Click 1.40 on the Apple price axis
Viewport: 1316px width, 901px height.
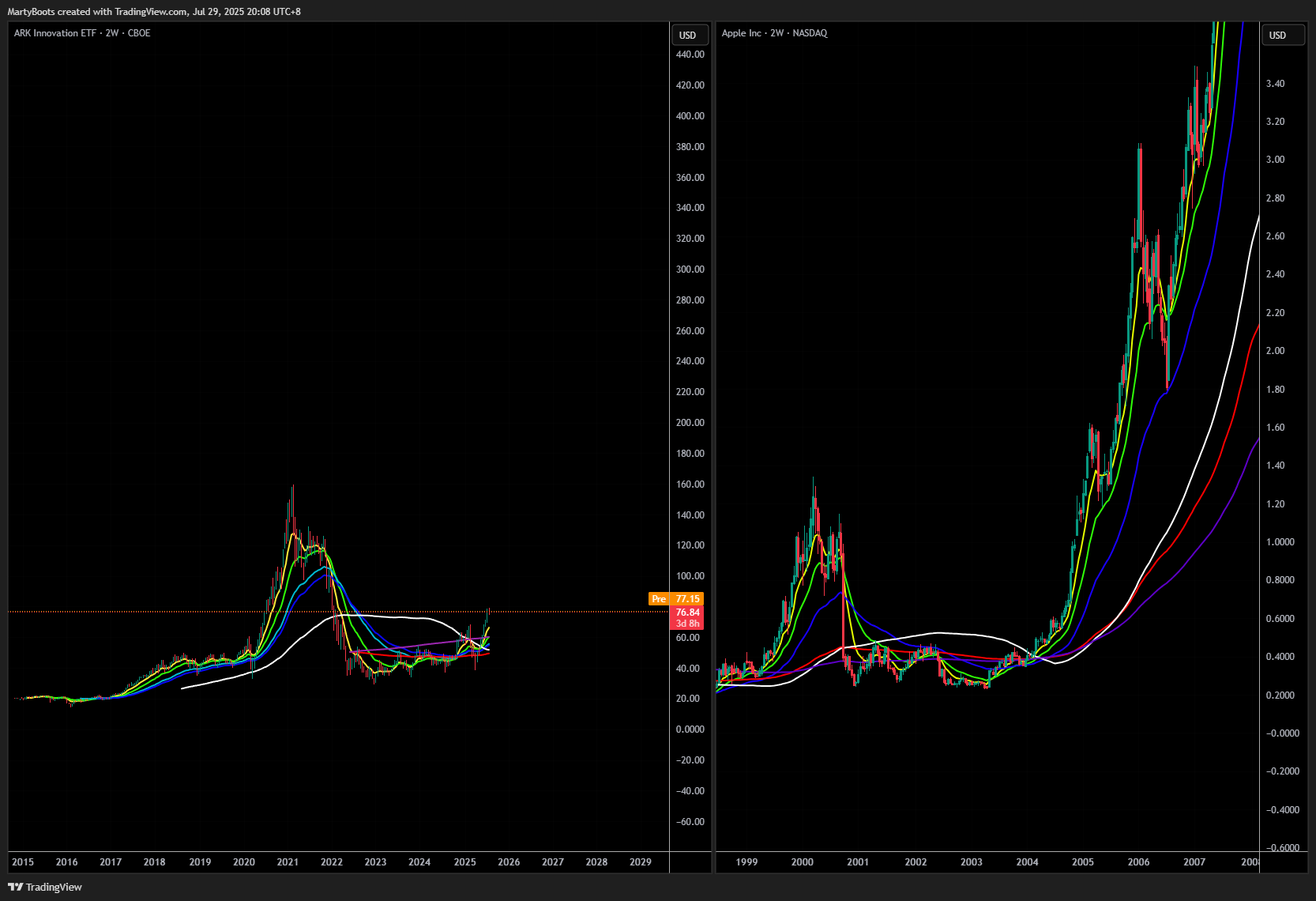[1275, 466]
